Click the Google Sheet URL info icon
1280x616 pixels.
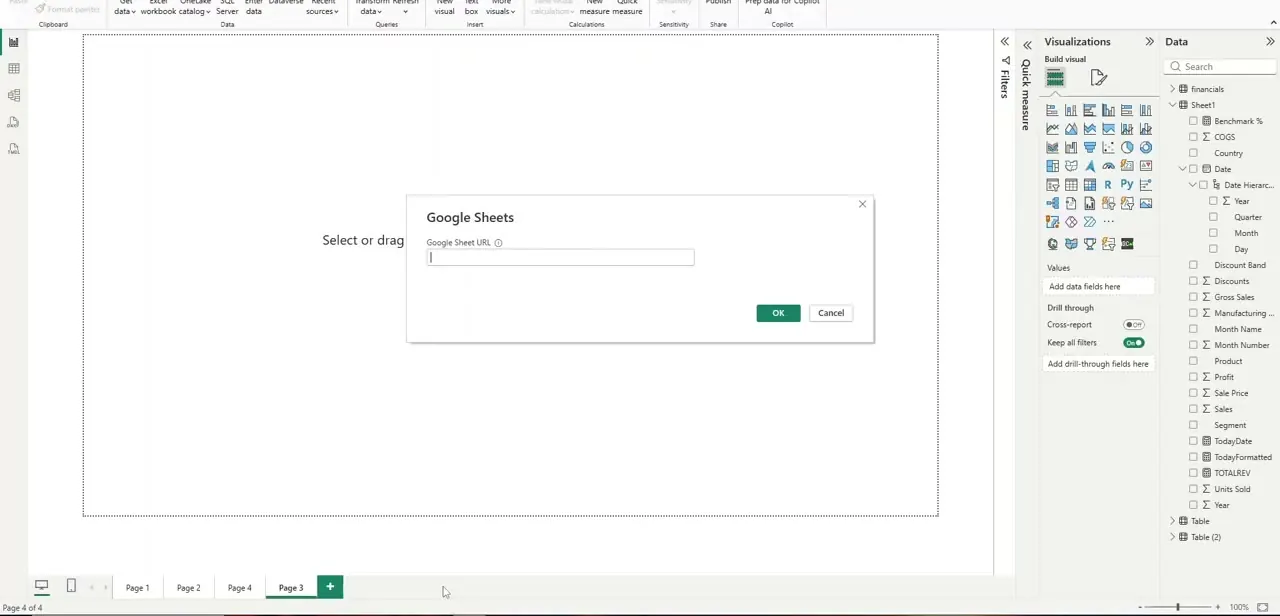498,243
